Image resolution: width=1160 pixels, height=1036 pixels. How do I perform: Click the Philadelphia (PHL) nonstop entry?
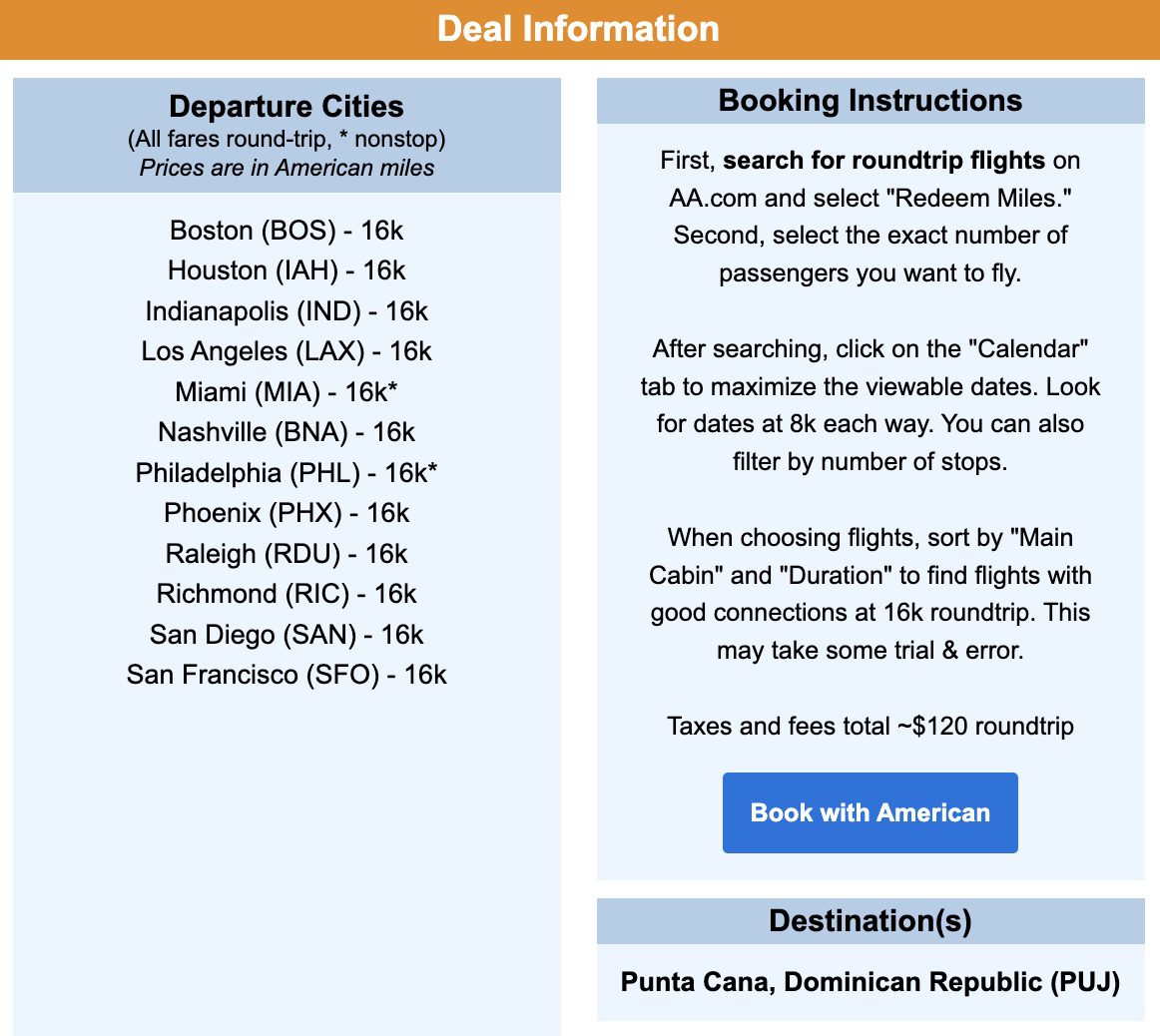(286, 473)
